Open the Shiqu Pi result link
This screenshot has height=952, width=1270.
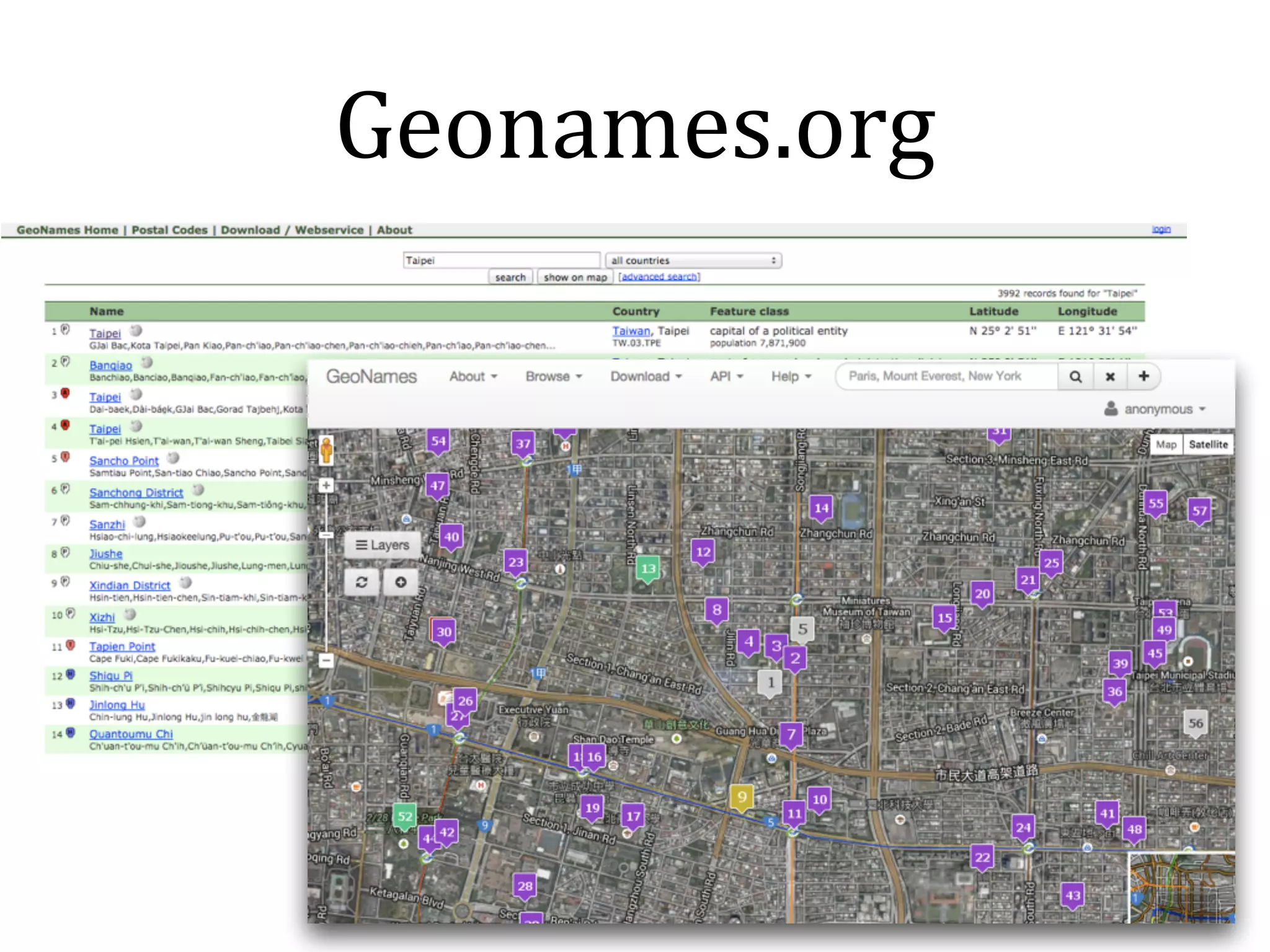click(110, 676)
